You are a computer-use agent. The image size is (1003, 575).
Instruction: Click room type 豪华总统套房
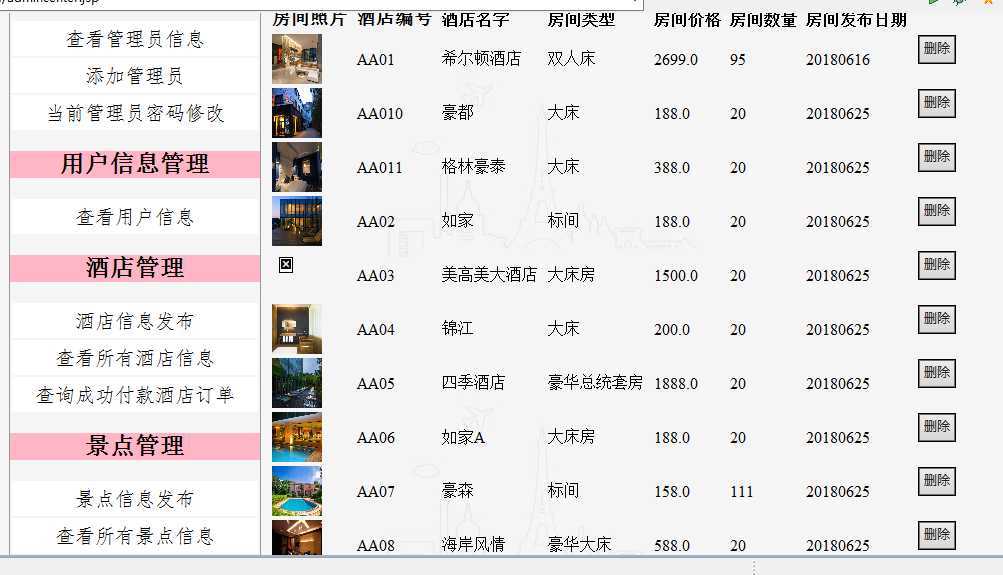pos(595,383)
